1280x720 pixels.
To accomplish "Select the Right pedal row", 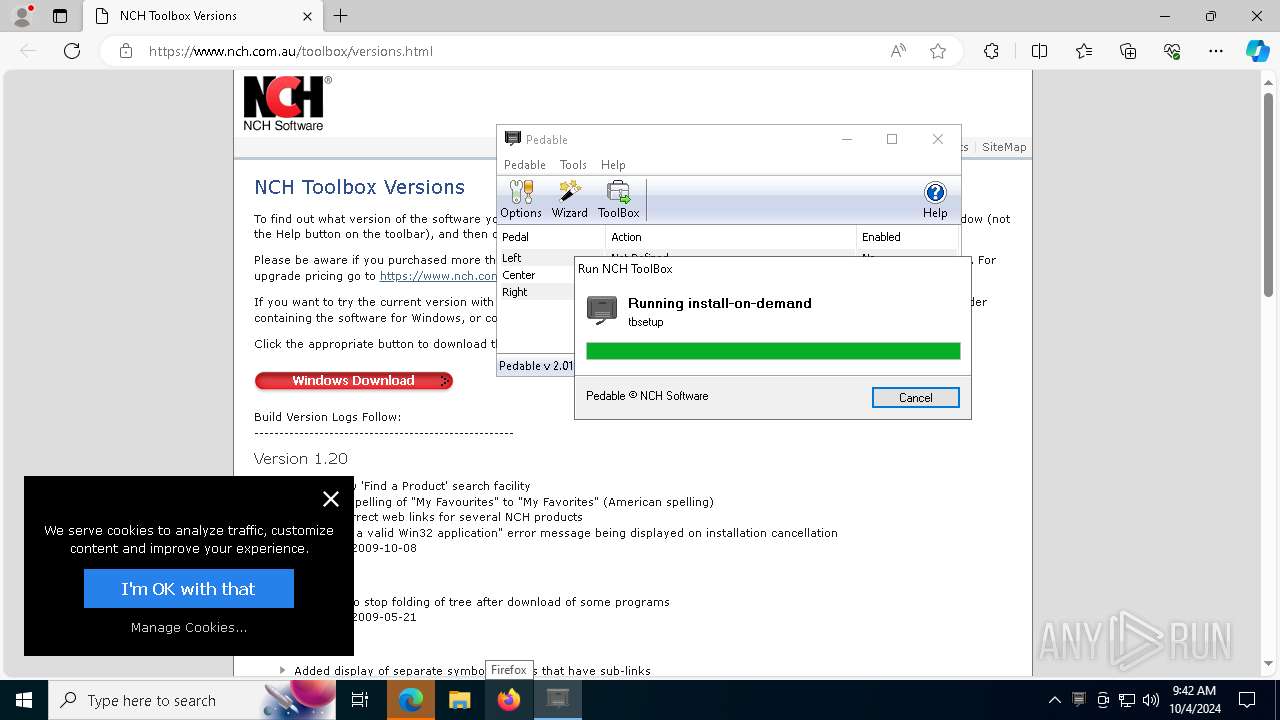I will [535, 292].
